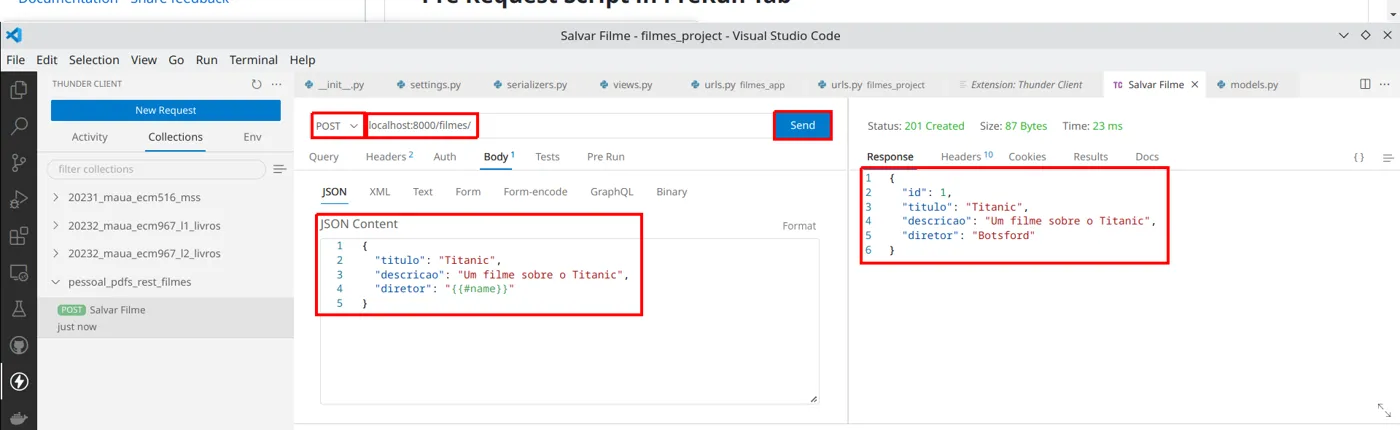1400x430 pixels.
Task: Open the response Results tab
Action: (1090, 157)
